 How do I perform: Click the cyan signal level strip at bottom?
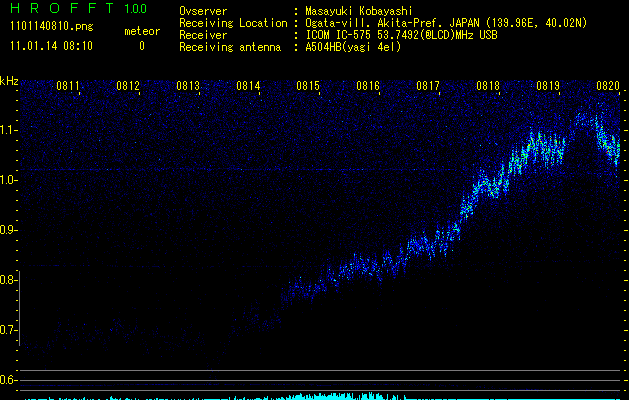pos(321,396)
